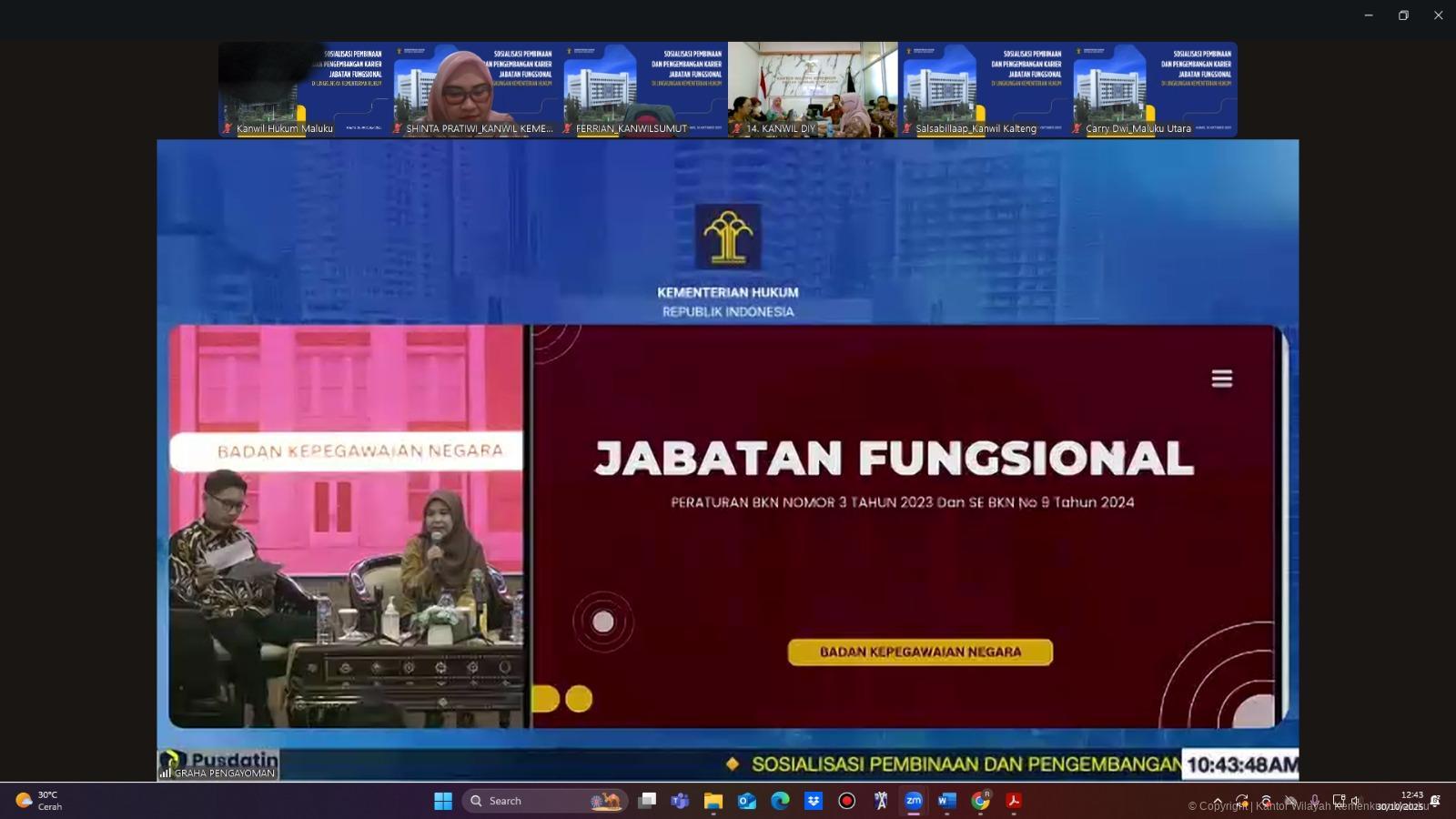Open the Windows Start menu
This screenshot has height=819, width=1456.
pyautogui.click(x=443, y=801)
